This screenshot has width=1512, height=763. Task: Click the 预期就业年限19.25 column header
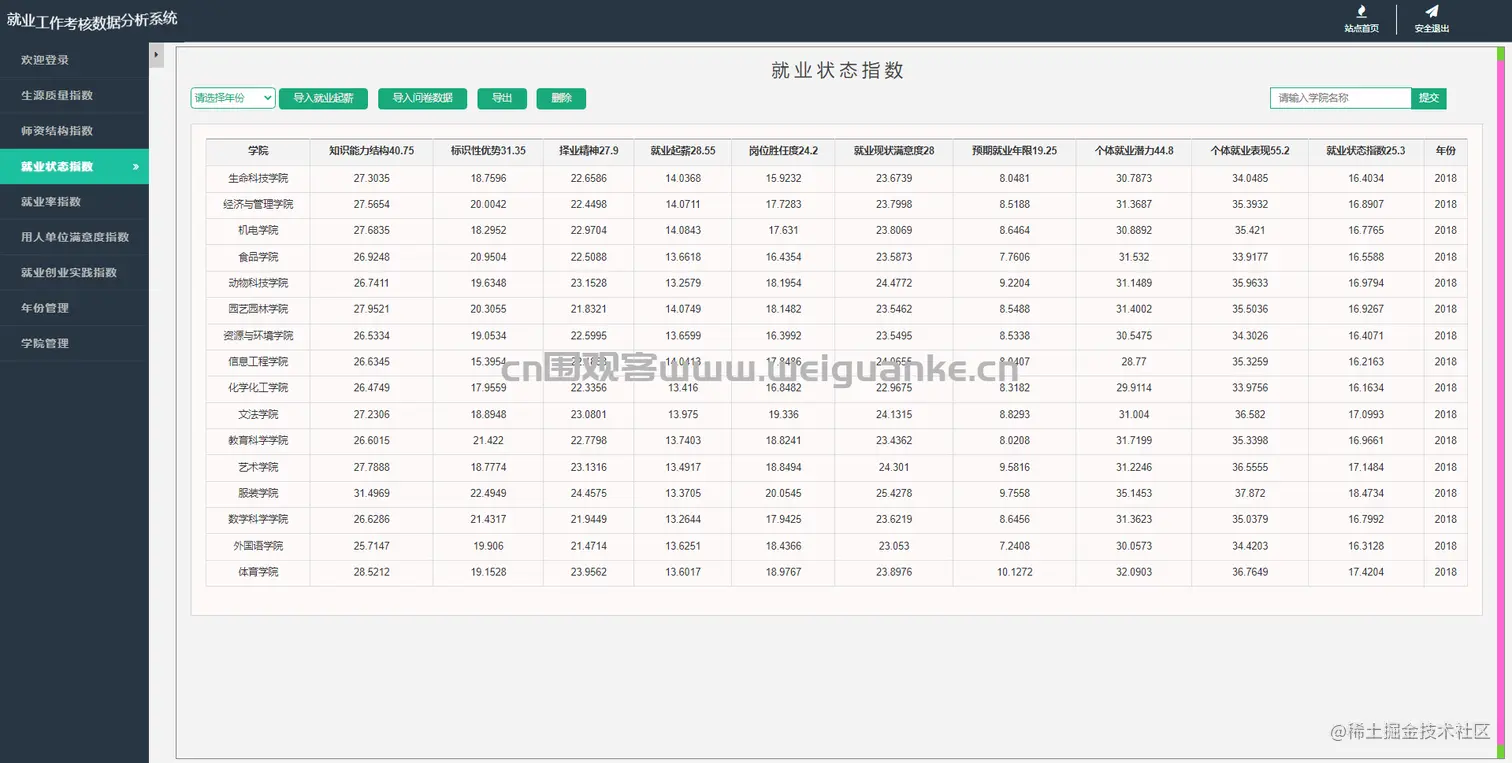point(1014,151)
